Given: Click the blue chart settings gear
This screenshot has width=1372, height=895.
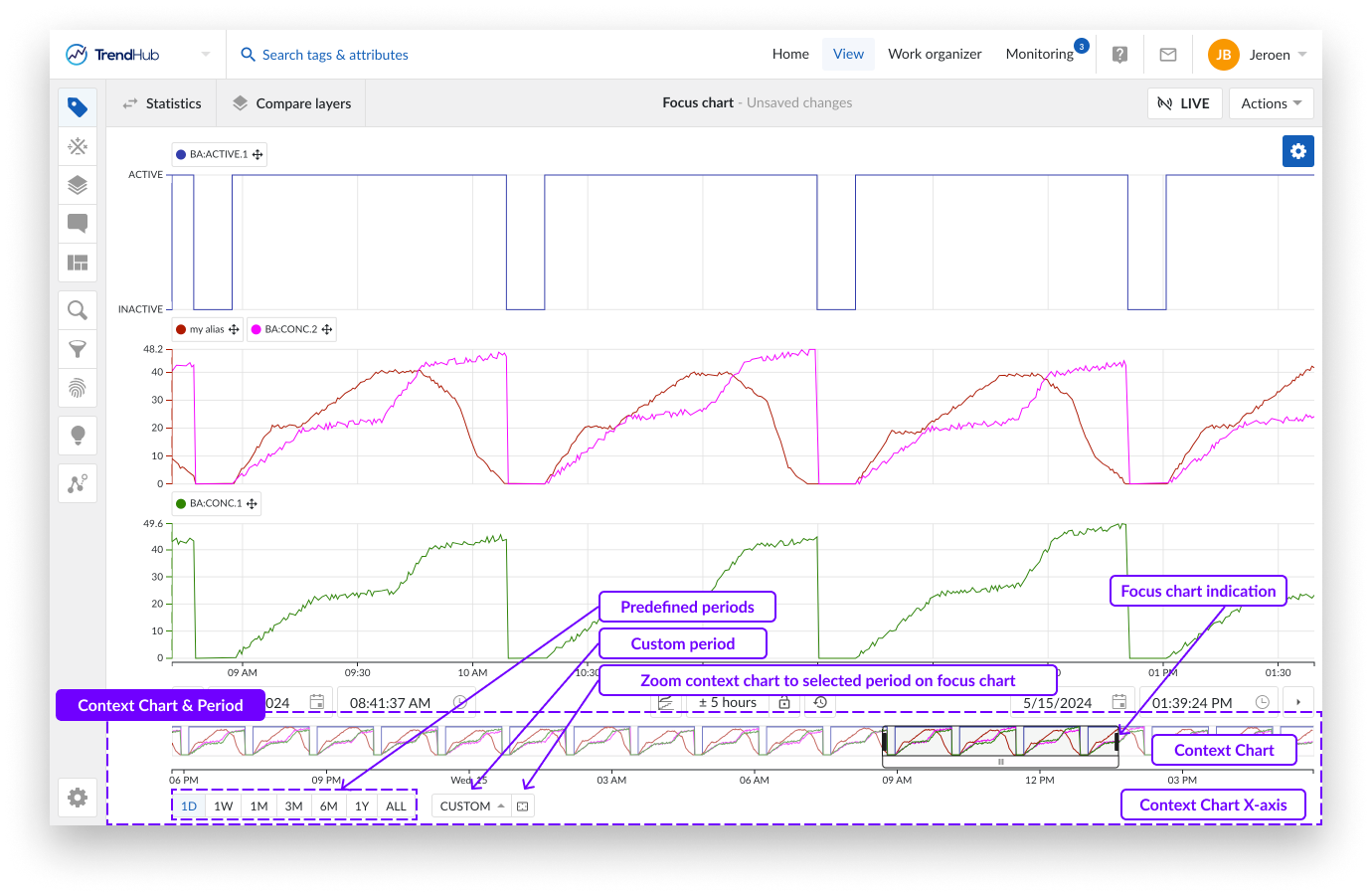Looking at the screenshot, I should coord(1297,151).
